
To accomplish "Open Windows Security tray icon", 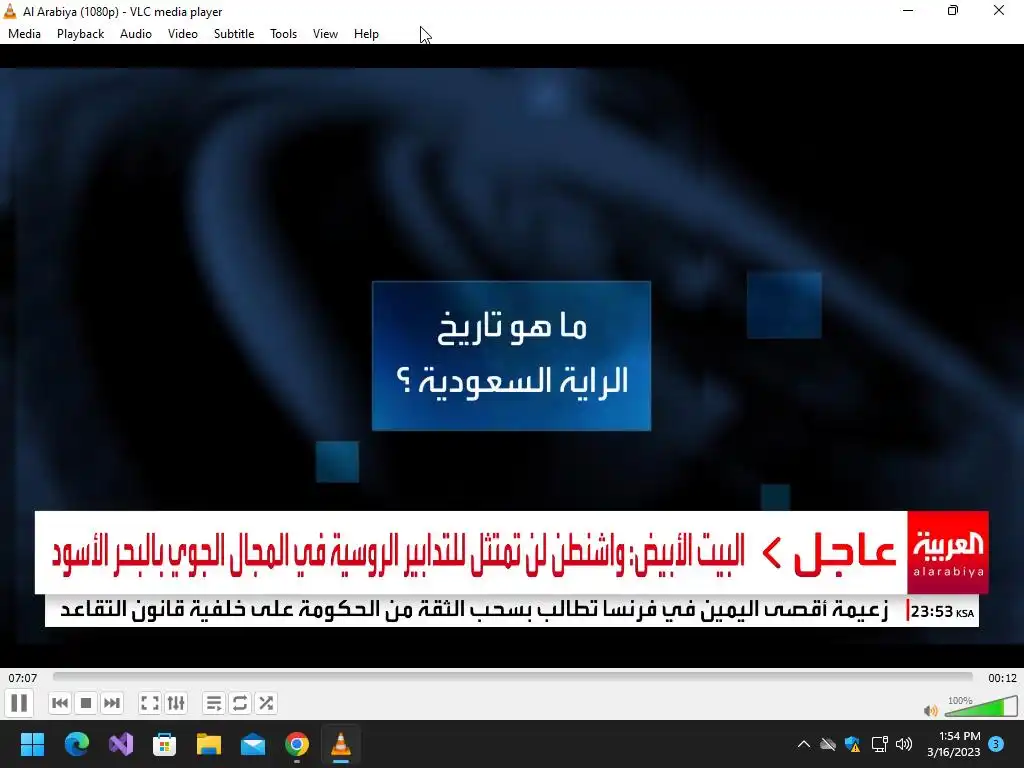I will tap(852, 744).
